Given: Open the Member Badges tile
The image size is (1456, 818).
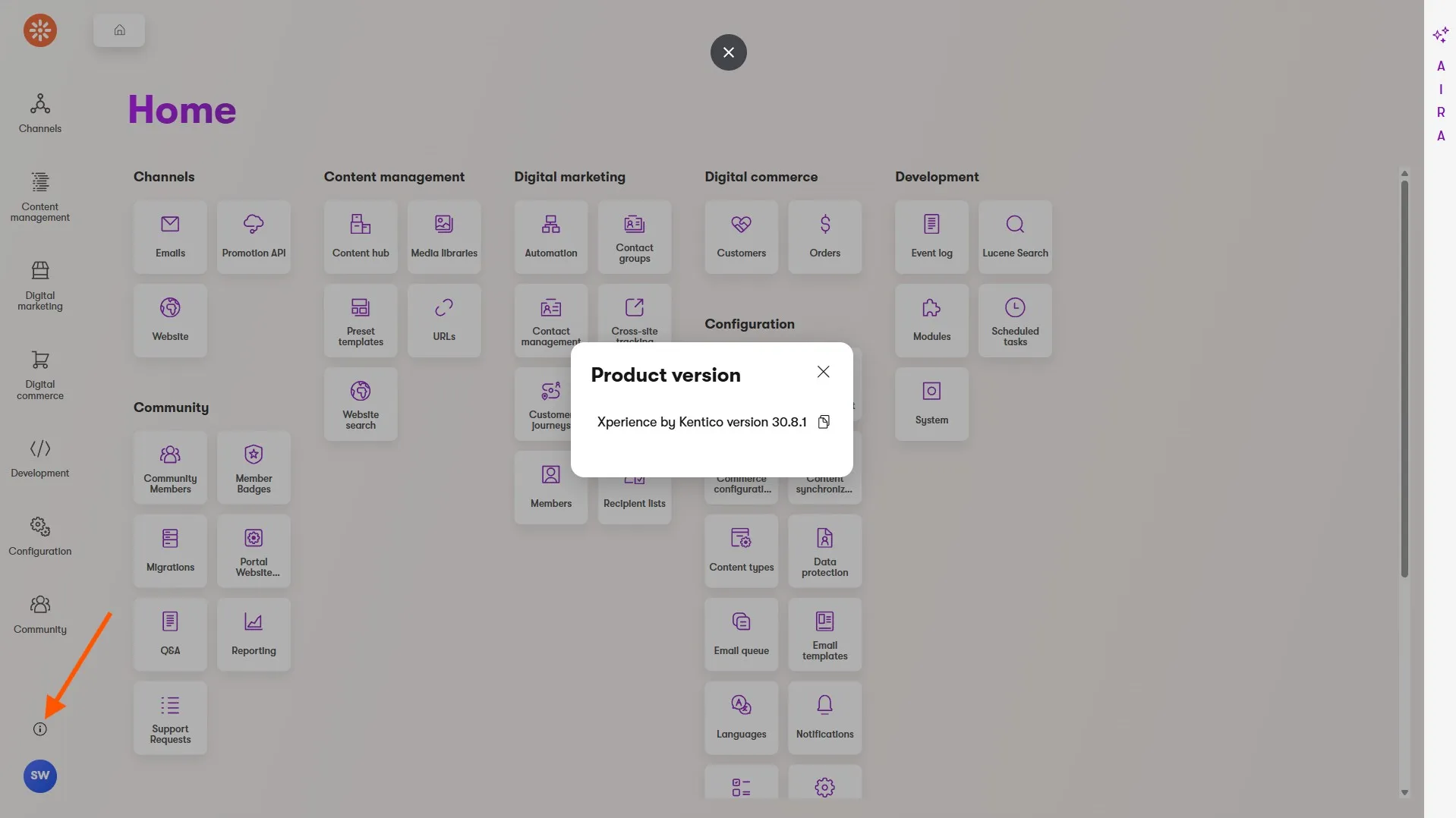Looking at the screenshot, I should [x=254, y=467].
